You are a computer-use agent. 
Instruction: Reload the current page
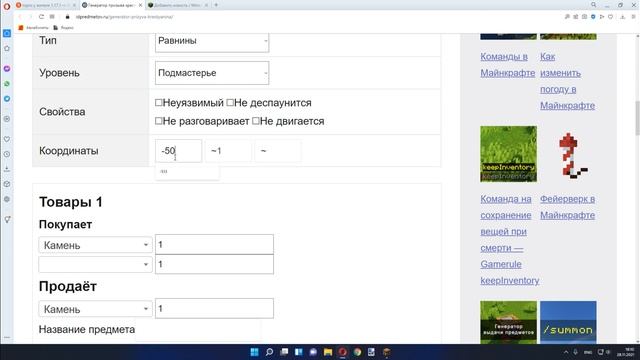click(41, 17)
